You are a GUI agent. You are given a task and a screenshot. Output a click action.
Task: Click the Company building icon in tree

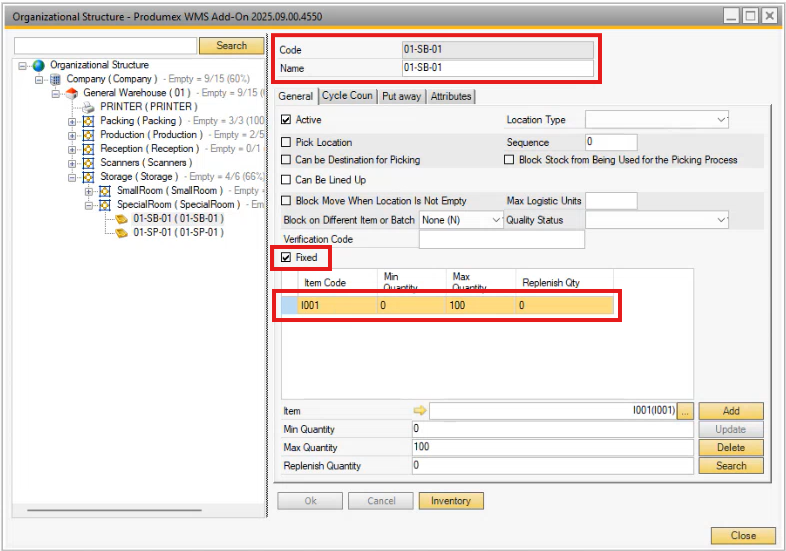click(56, 79)
